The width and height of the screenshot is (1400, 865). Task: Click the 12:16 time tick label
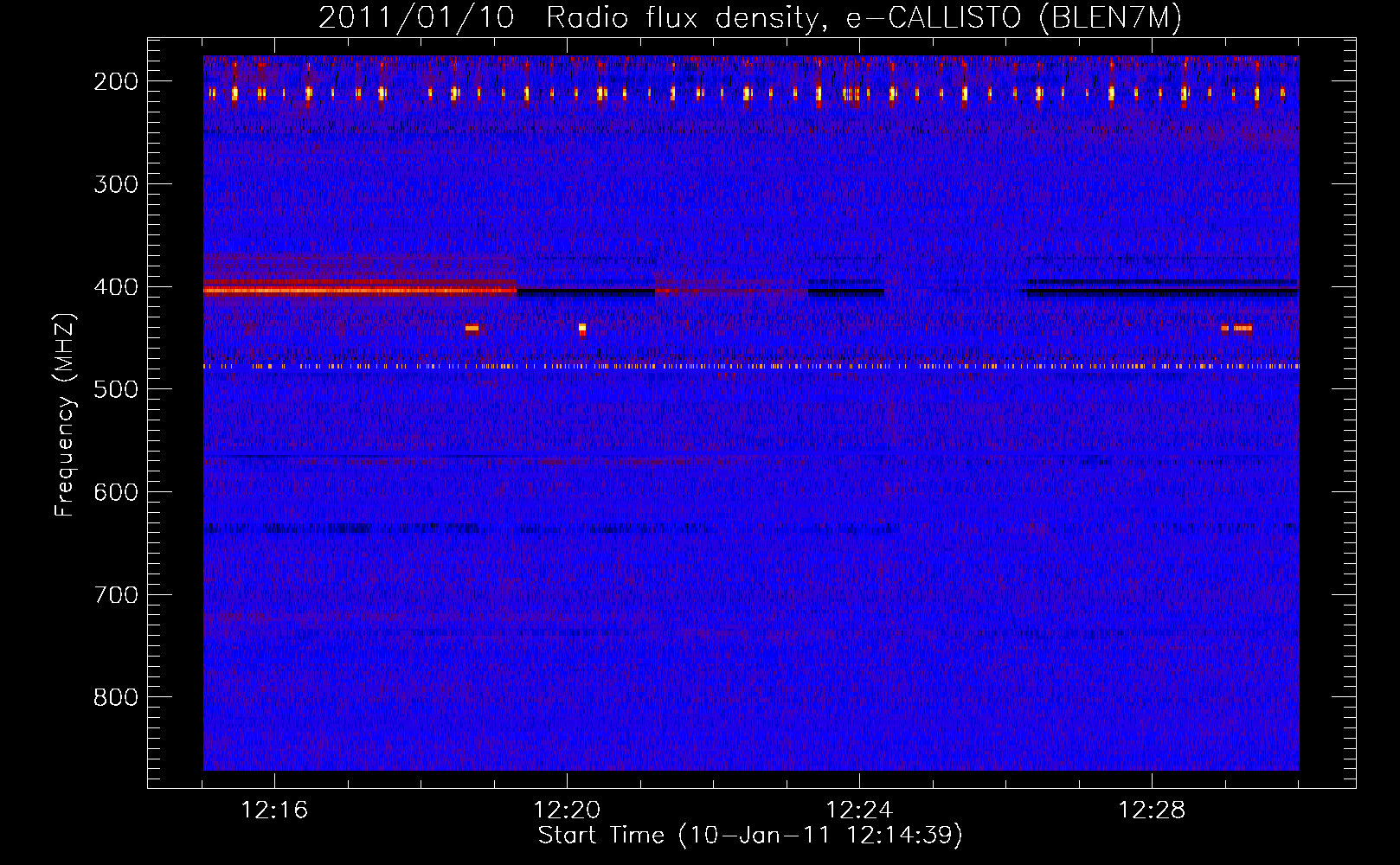(274, 811)
